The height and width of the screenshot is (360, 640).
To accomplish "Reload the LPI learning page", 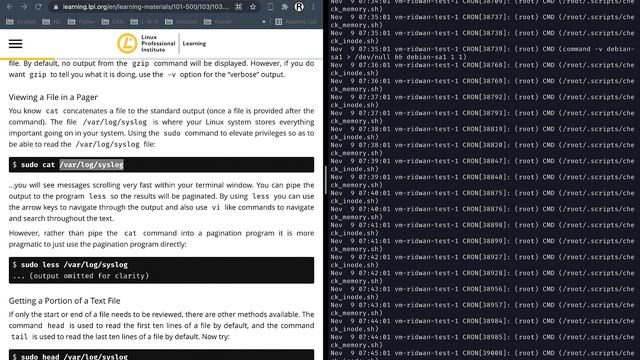I will click(38, 7).
